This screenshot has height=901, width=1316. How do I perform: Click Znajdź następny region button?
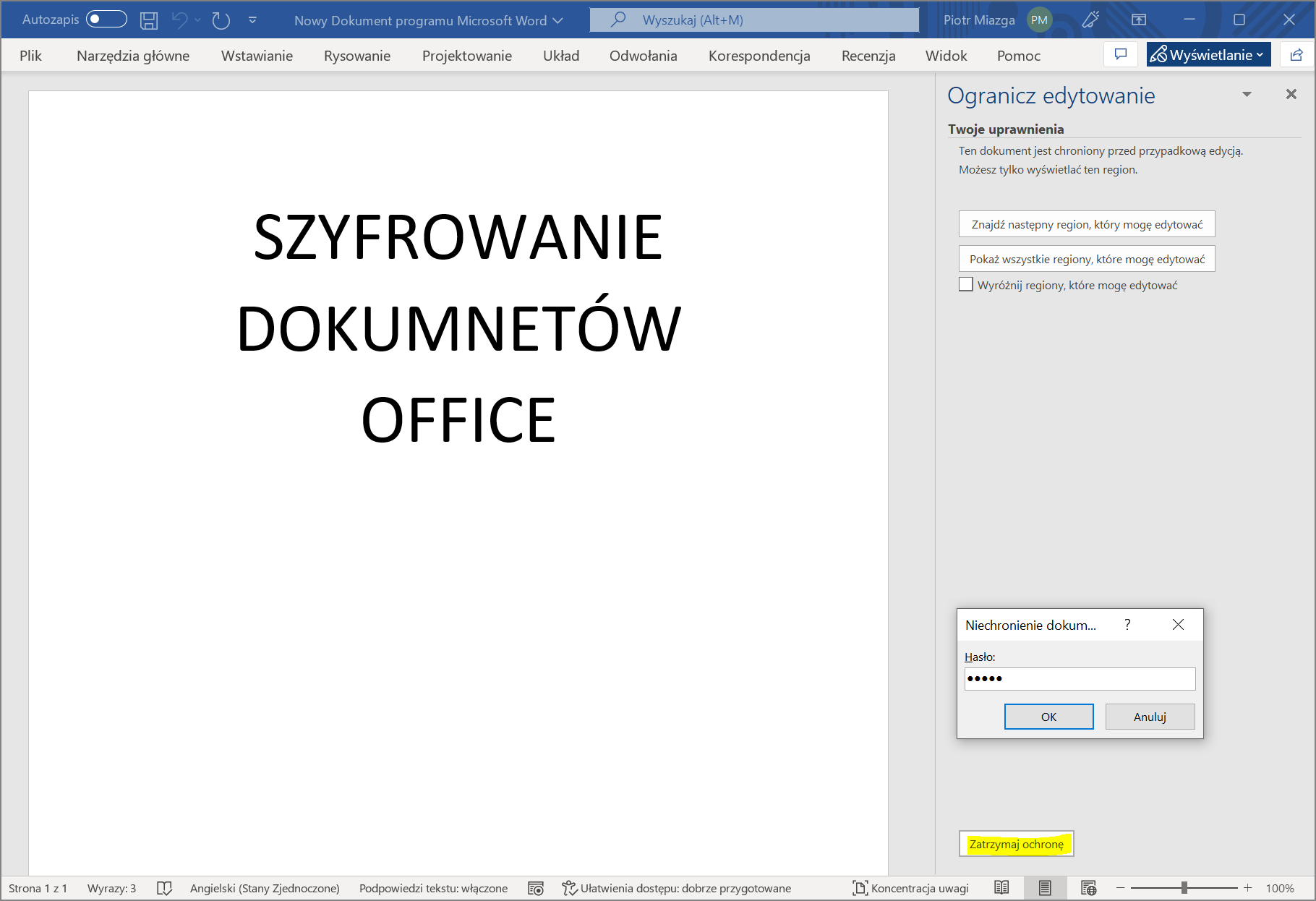pos(1087,224)
